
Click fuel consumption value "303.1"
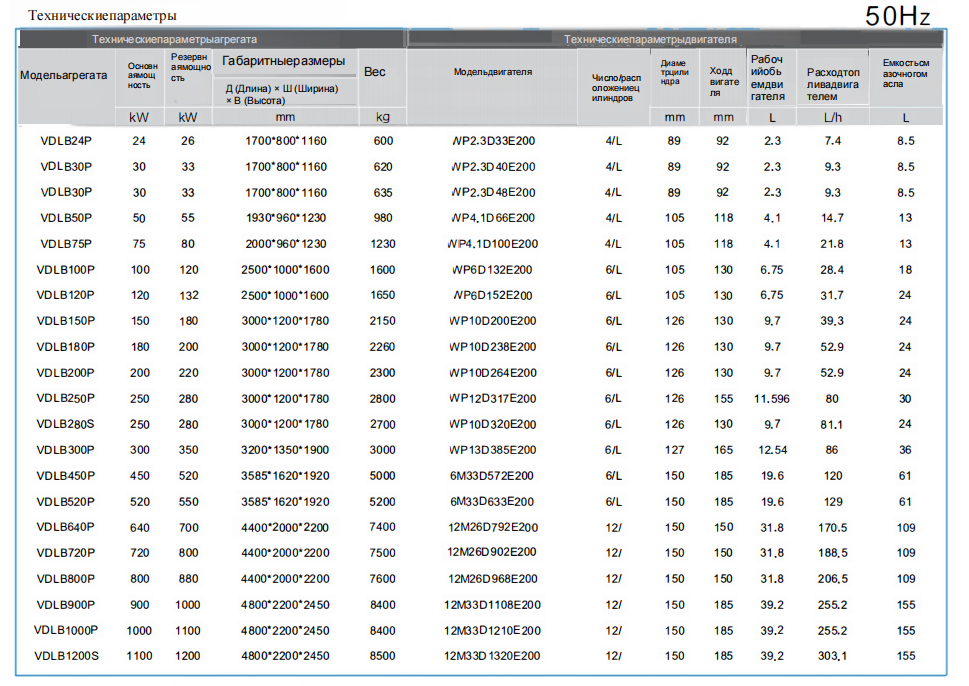[x=832, y=656]
